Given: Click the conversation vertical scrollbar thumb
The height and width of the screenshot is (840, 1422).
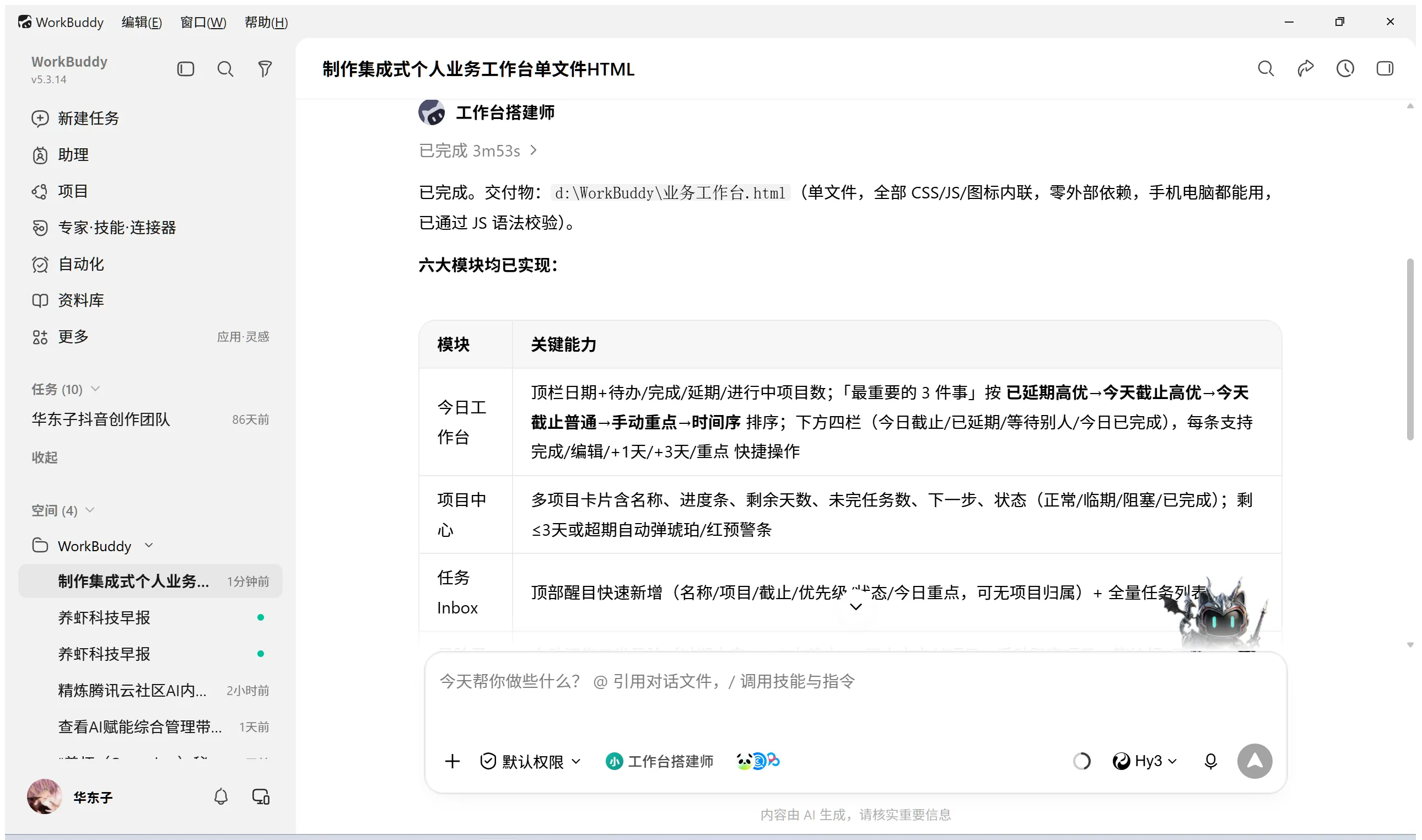Looking at the screenshot, I should tap(1410, 349).
